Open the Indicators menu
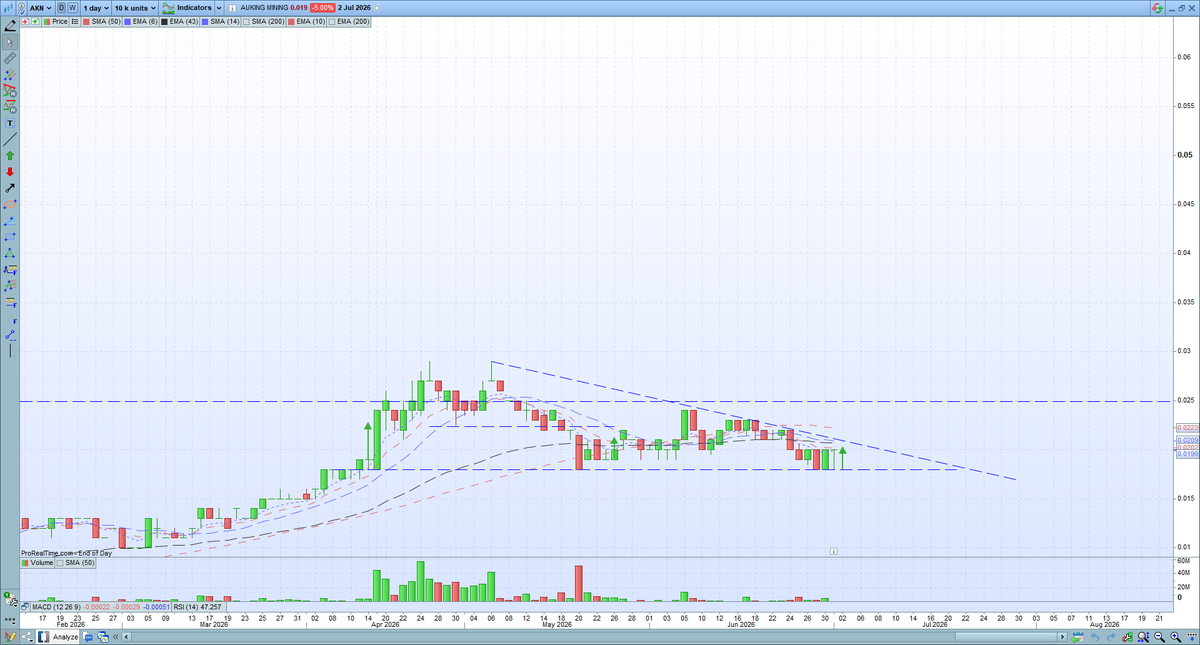Screen dimensions: 1200x645 [x=186, y=8]
